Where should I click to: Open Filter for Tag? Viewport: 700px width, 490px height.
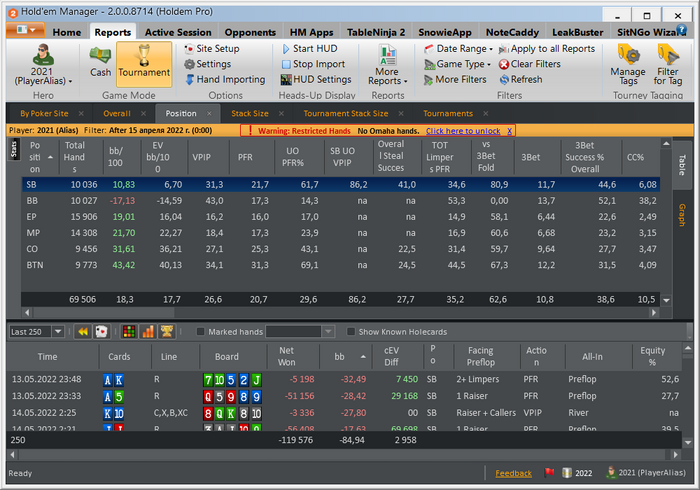click(667, 65)
